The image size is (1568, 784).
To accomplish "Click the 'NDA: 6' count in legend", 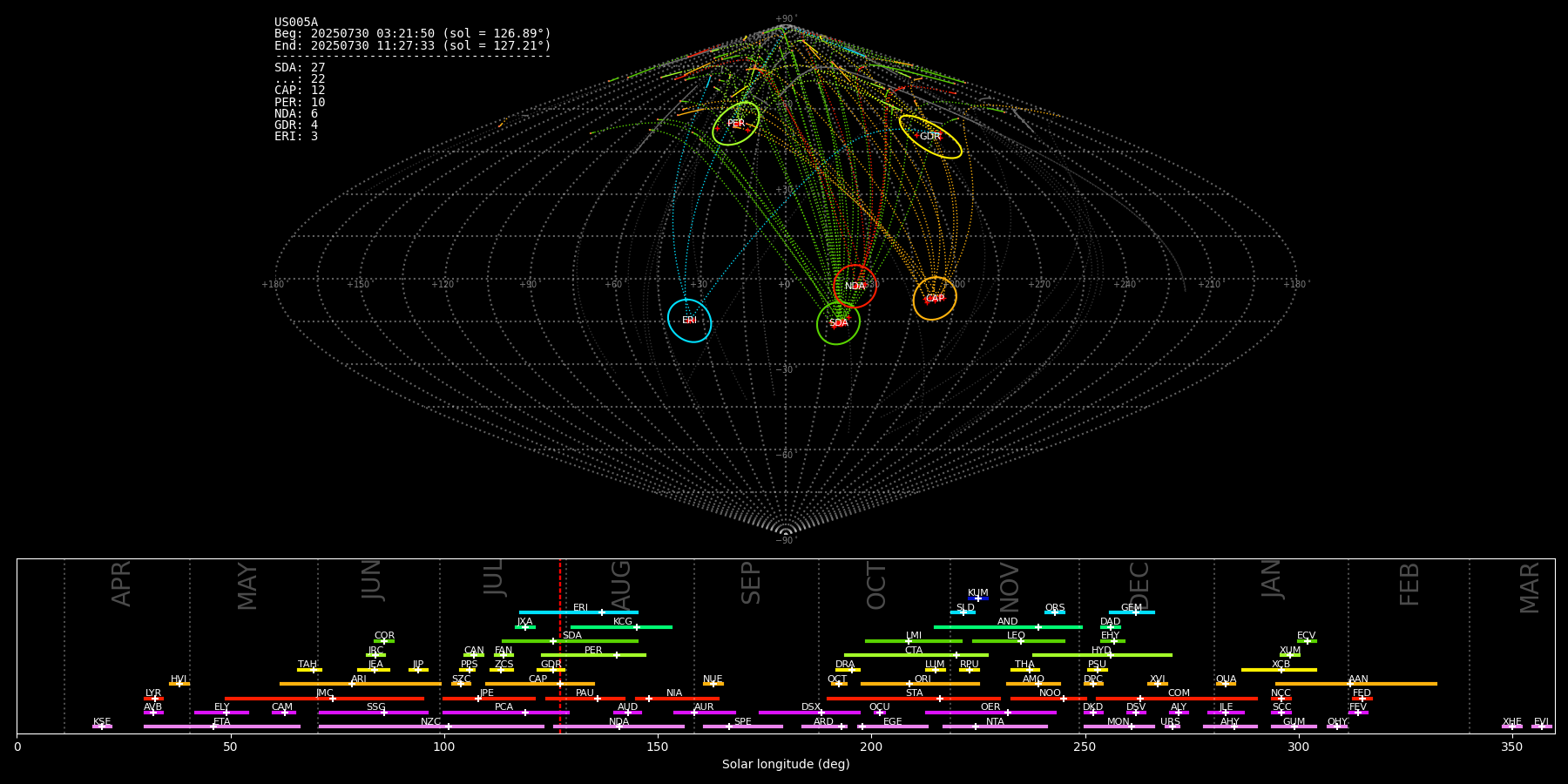I will point(296,113).
